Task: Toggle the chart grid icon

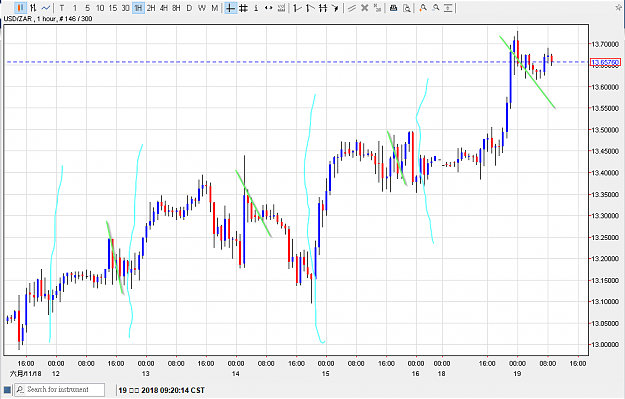Action: pos(243,8)
